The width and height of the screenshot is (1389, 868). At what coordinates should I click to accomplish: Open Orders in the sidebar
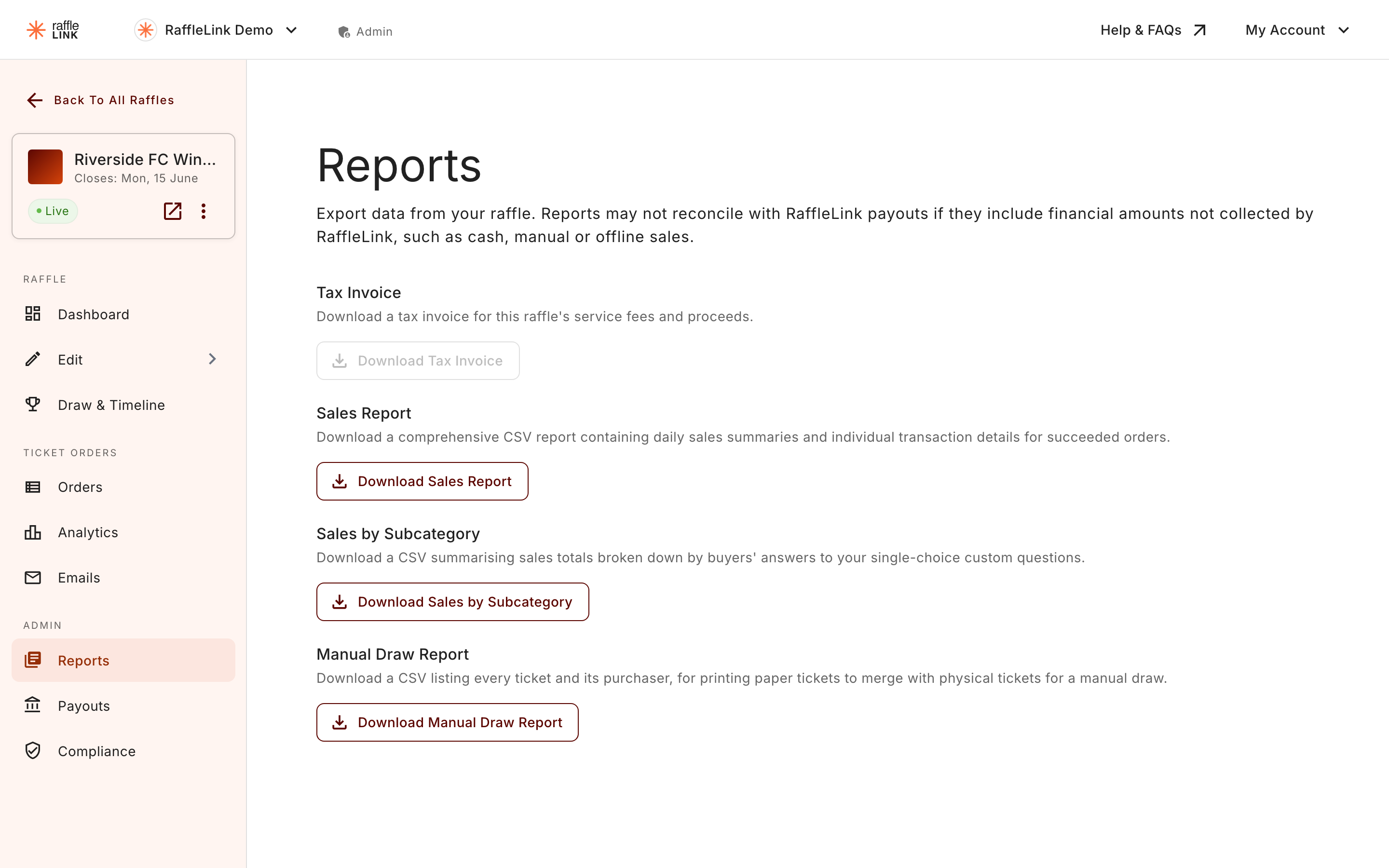pos(123,487)
